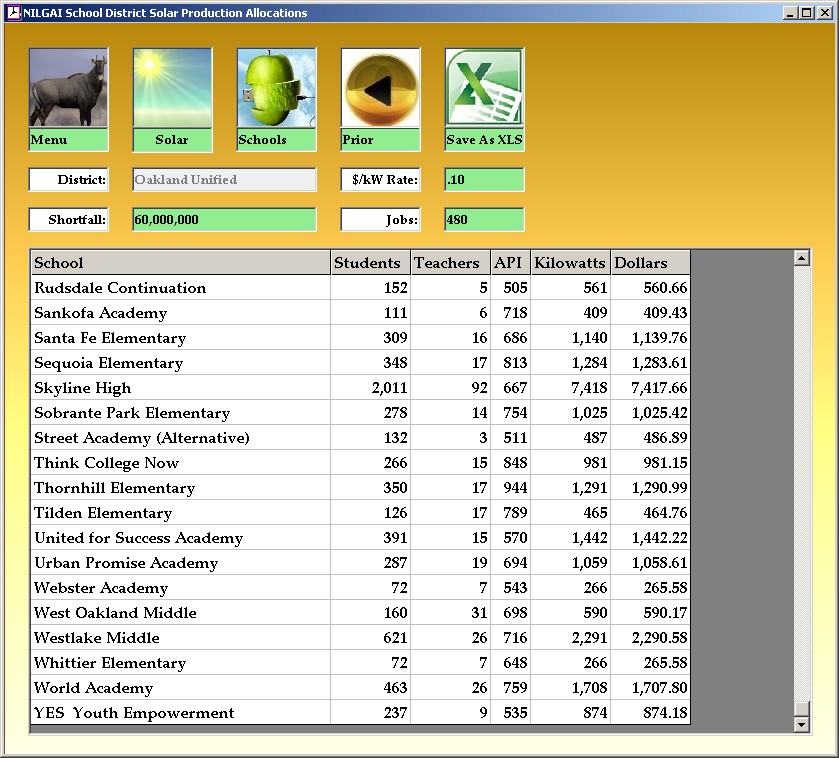839x758 pixels.
Task: Click Sankofa Academy students value 111
Action: click(x=395, y=312)
